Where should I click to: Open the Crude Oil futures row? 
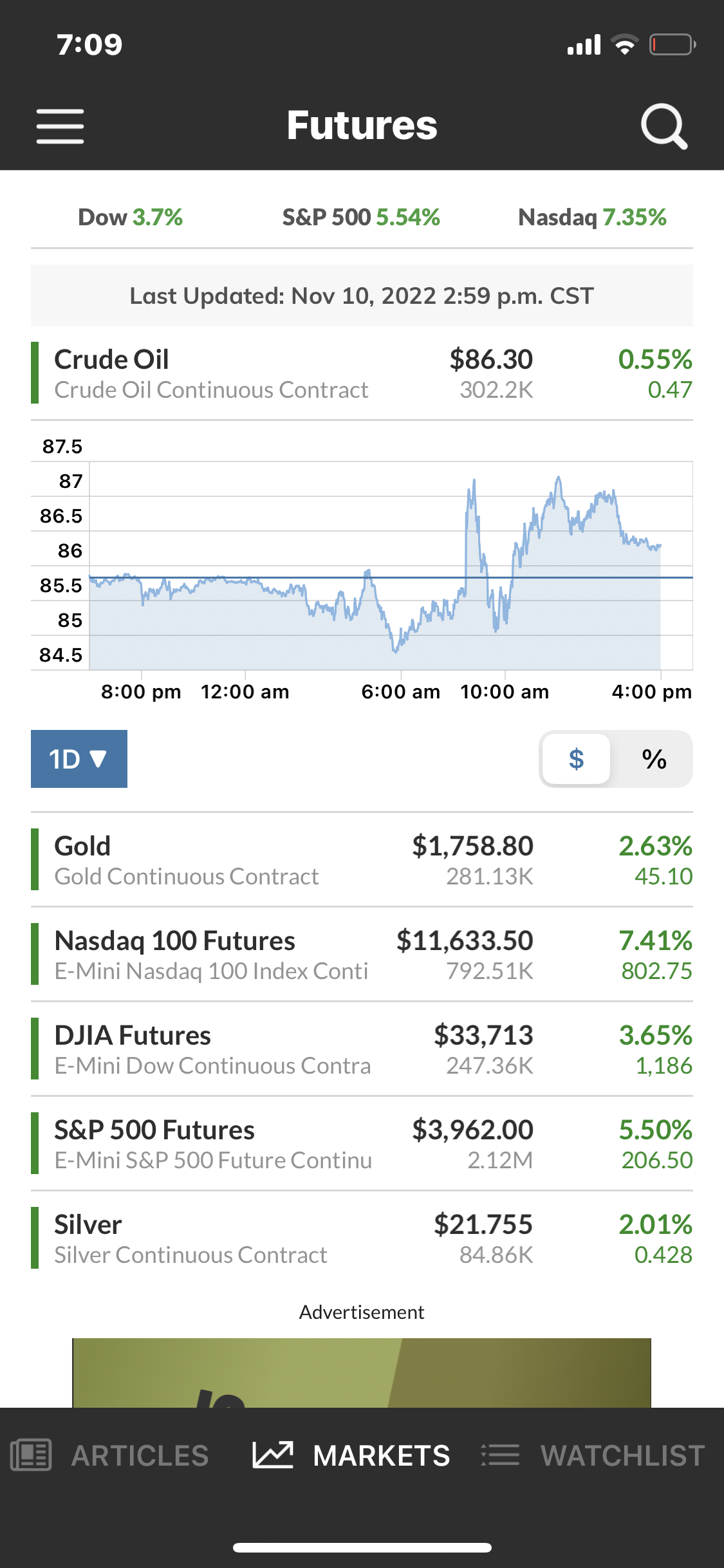[362, 373]
